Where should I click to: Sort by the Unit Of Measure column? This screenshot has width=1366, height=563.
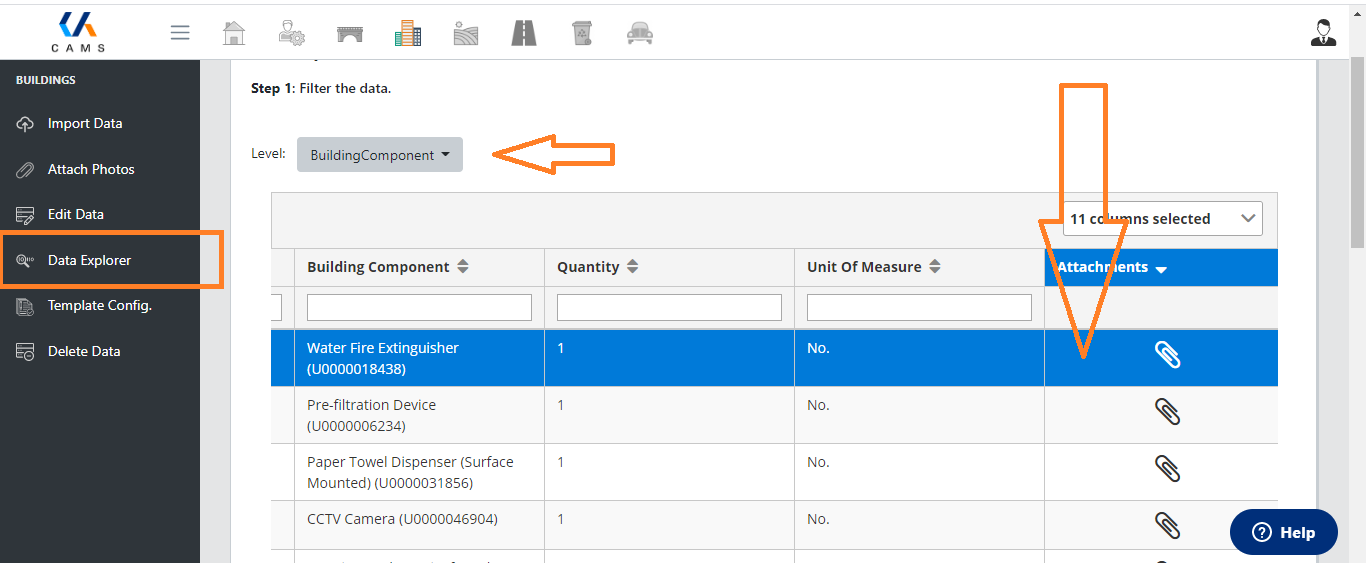tap(872, 267)
